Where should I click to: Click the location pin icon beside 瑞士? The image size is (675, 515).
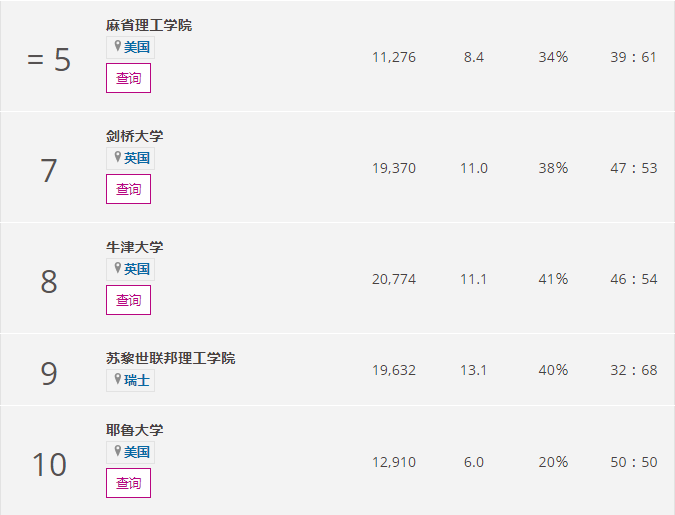[x=117, y=380]
